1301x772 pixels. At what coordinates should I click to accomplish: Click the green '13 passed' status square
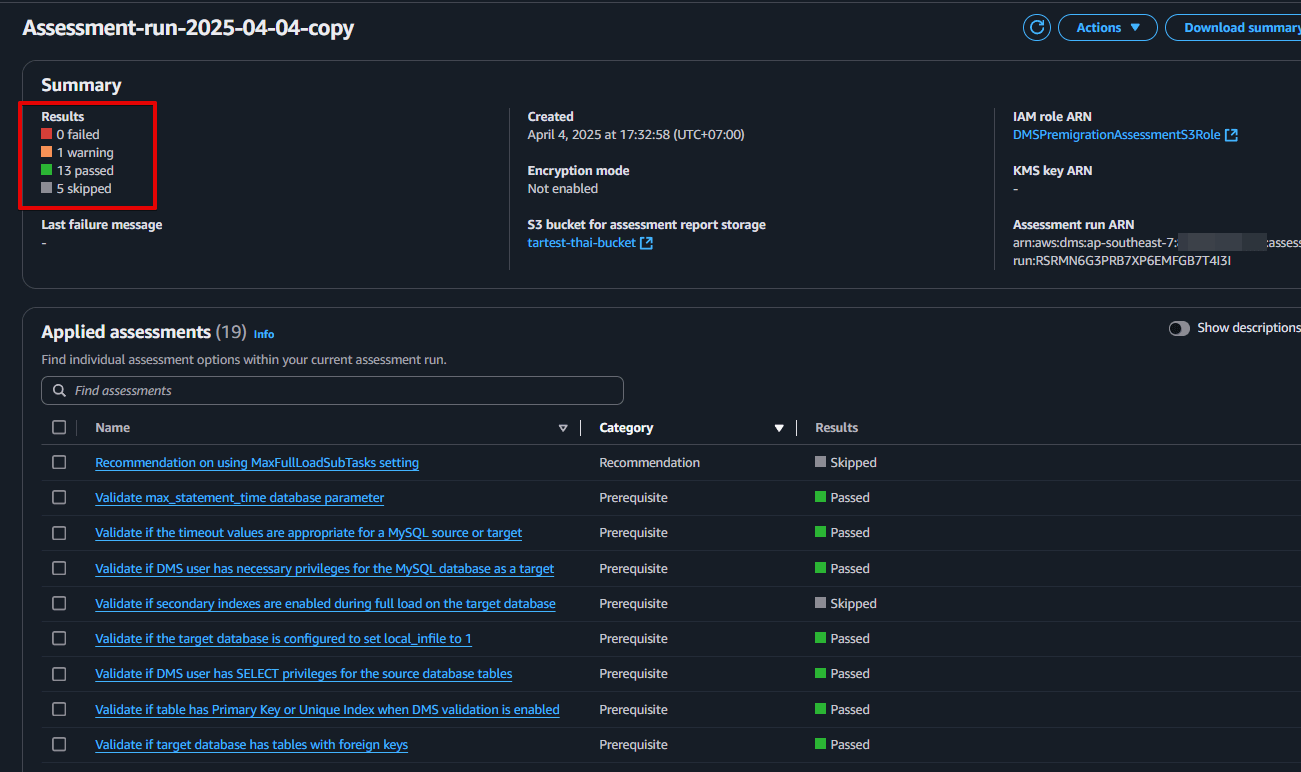point(47,170)
